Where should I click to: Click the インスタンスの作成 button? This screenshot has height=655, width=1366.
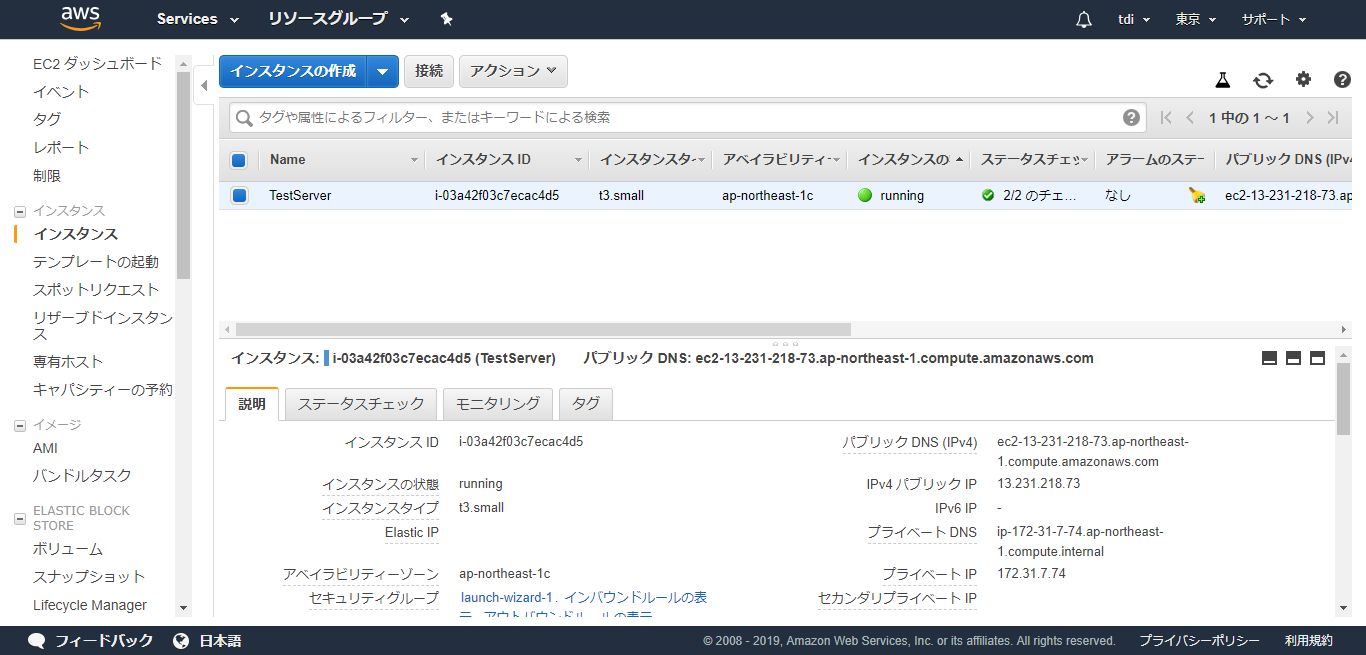pos(293,71)
